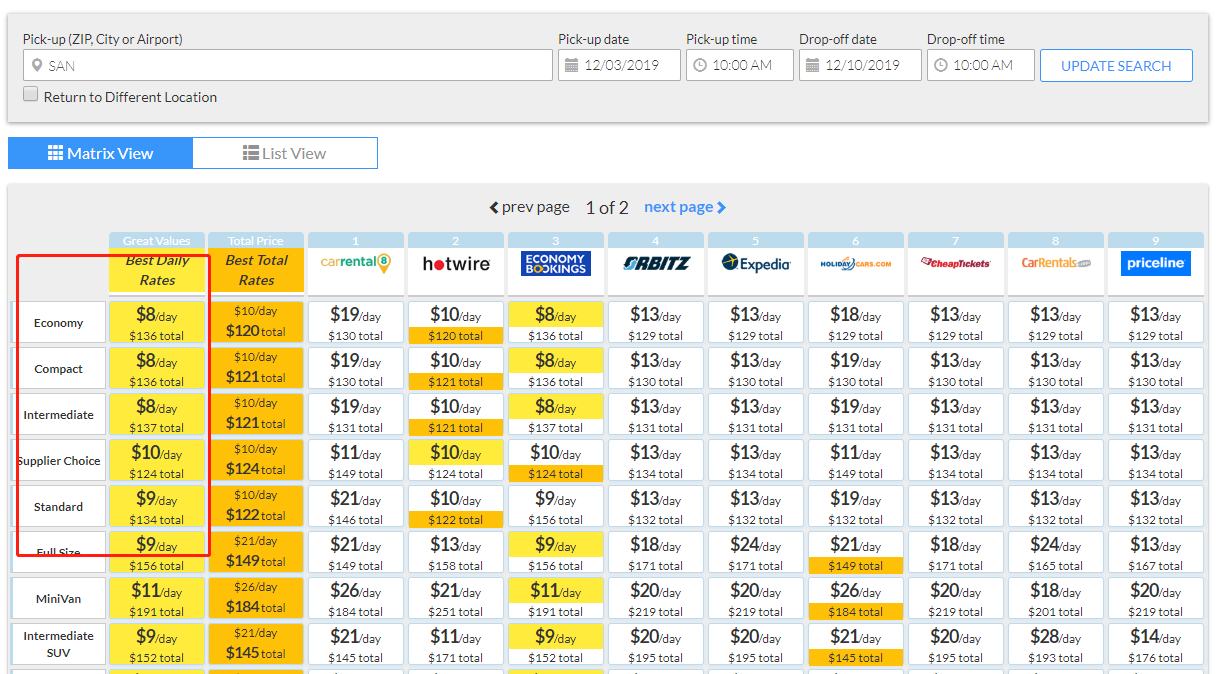Enable Return to Different Location checkbox
The height and width of the screenshot is (674, 1218).
(x=31, y=94)
